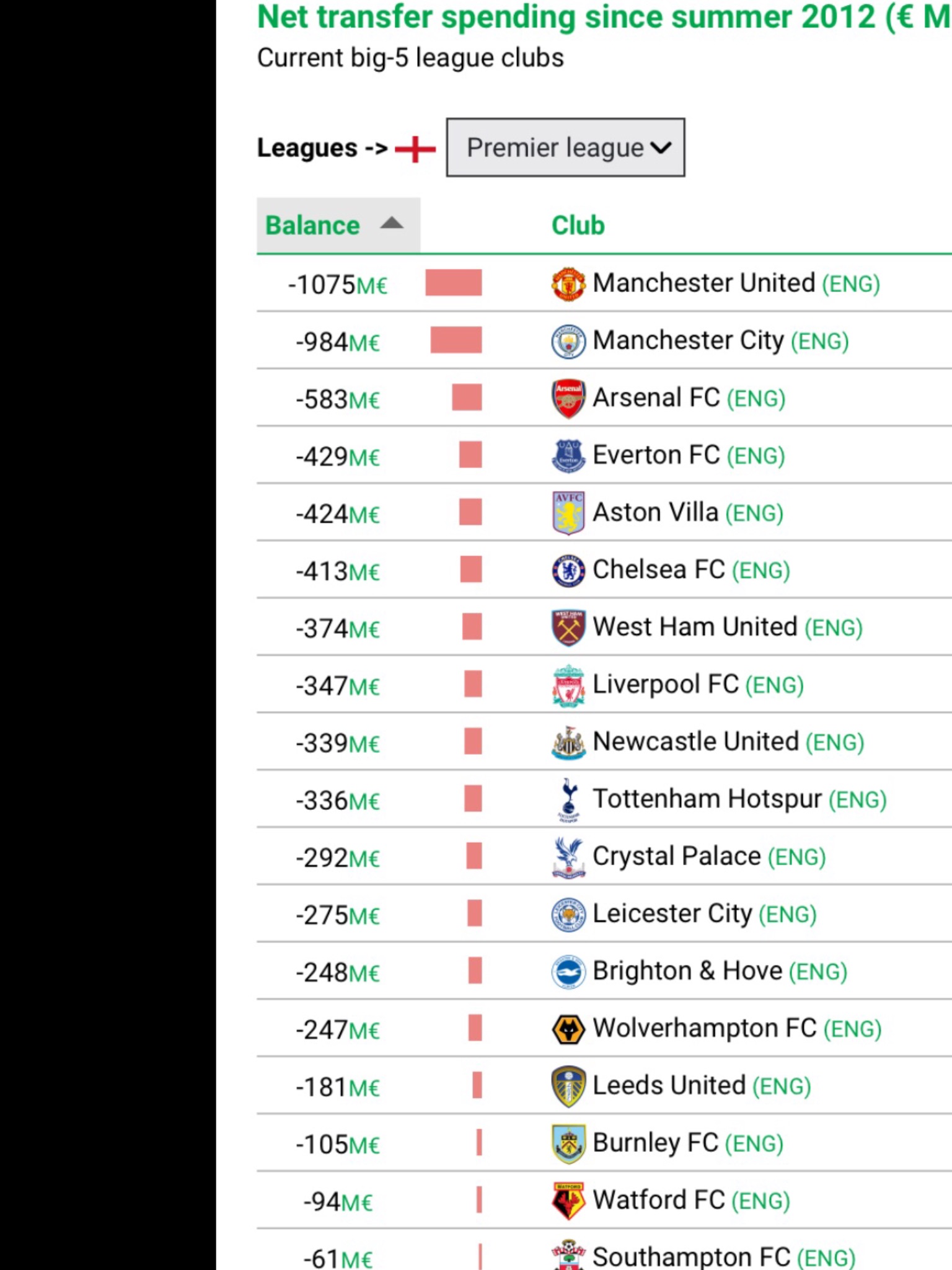The height and width of the screenshot is (1270, 952).
Task: Open the Leicester City club link
Action: [672, 913]
